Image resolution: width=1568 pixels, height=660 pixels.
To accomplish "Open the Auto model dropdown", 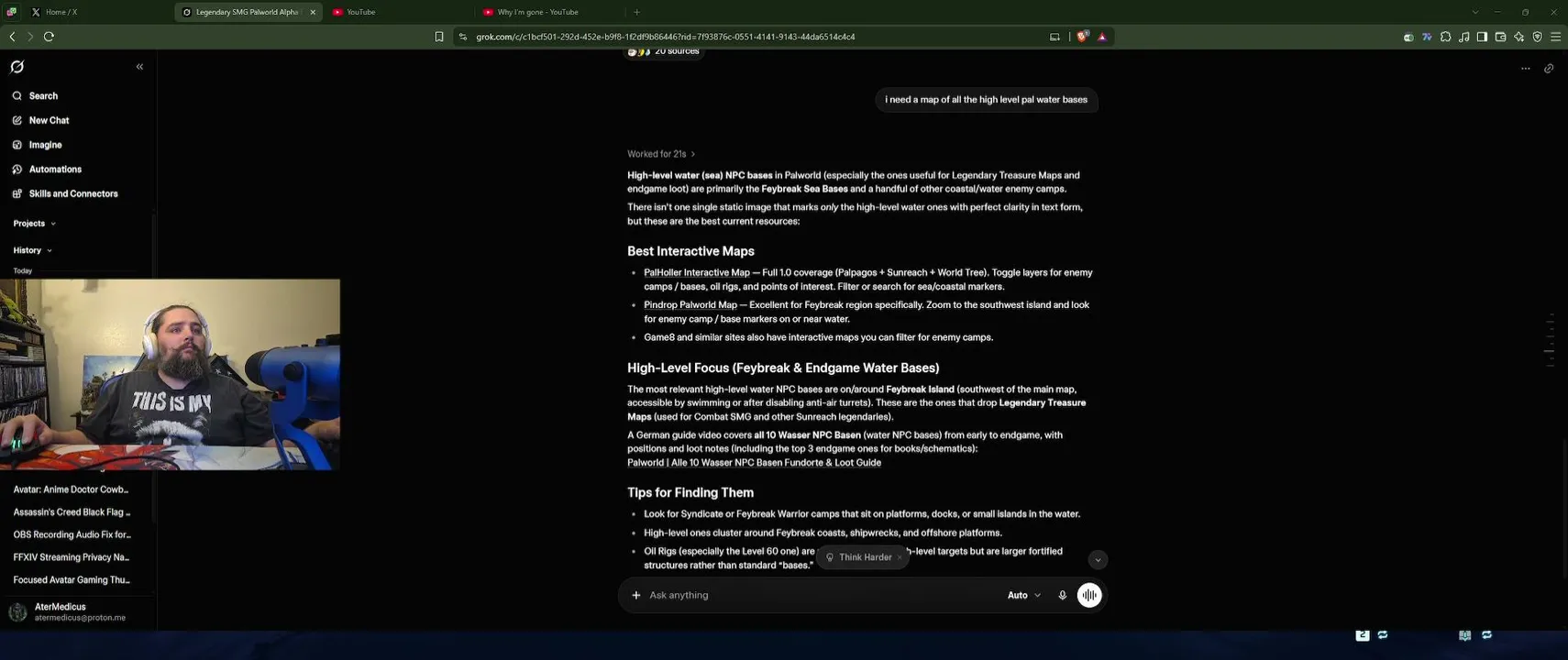I will 1024,596.
